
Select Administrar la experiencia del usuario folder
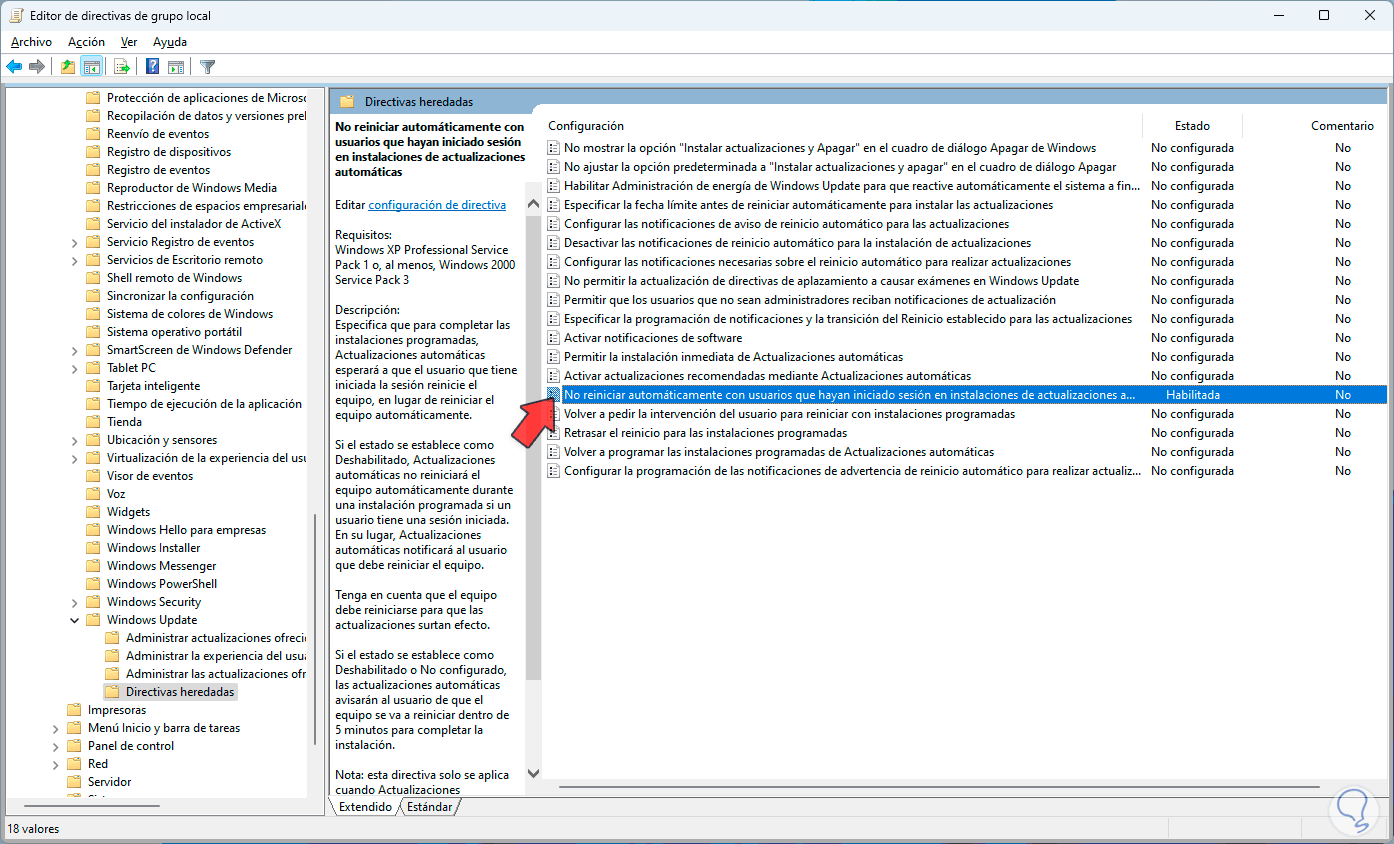pos(215,656)
